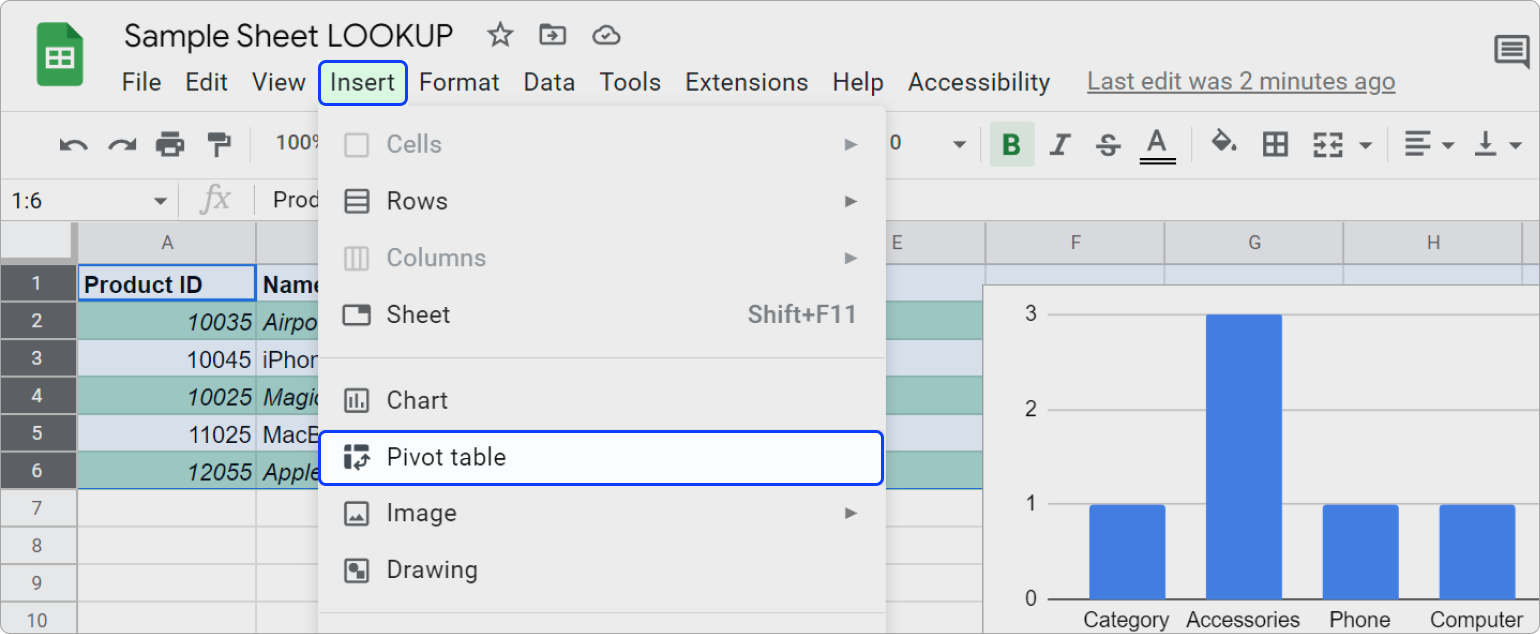Open the comment history icon

click(1510, 51)
